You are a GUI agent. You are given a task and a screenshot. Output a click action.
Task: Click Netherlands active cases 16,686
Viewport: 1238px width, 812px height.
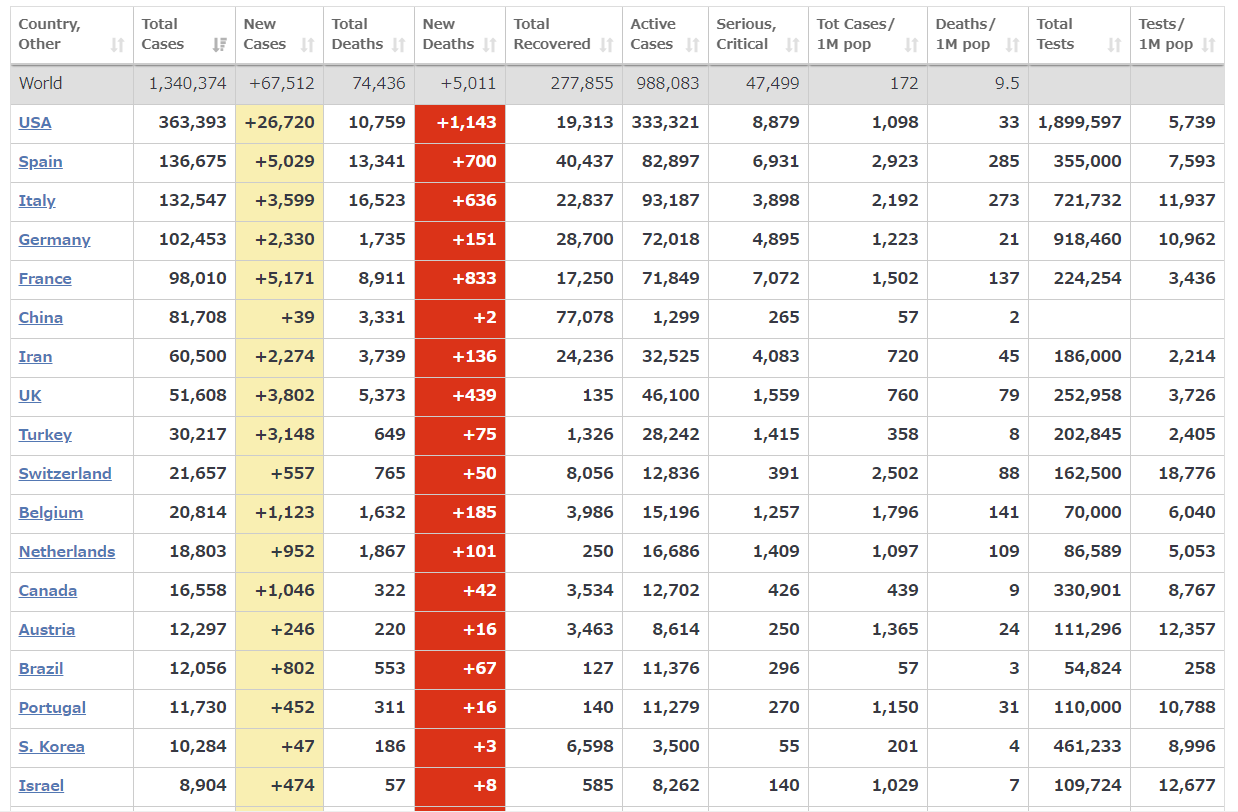[671, 552]
